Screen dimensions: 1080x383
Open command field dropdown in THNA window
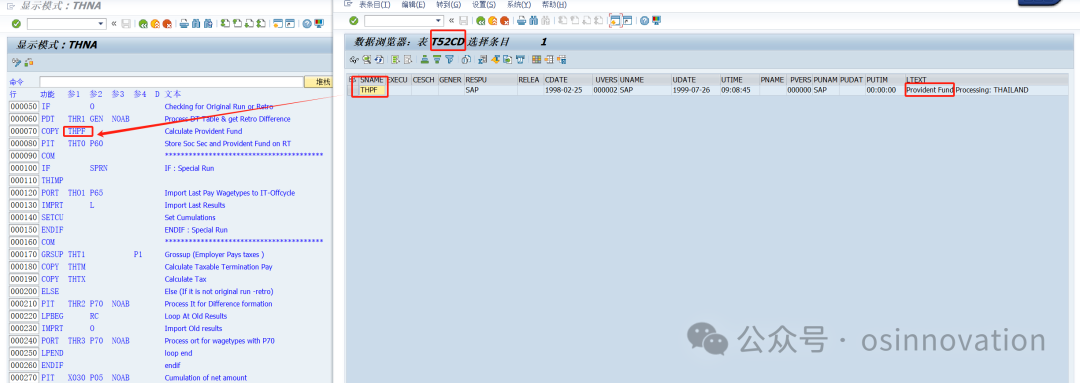(101, 23)
